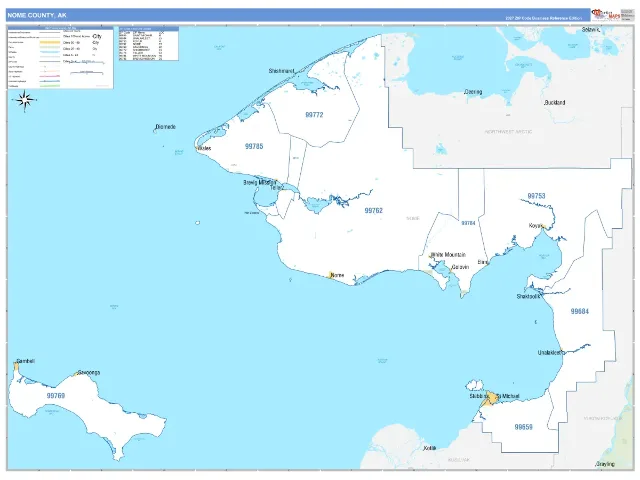
Task: Click ZIP code 99785 label
Action: pyautogui.click(x=254, y=146)
